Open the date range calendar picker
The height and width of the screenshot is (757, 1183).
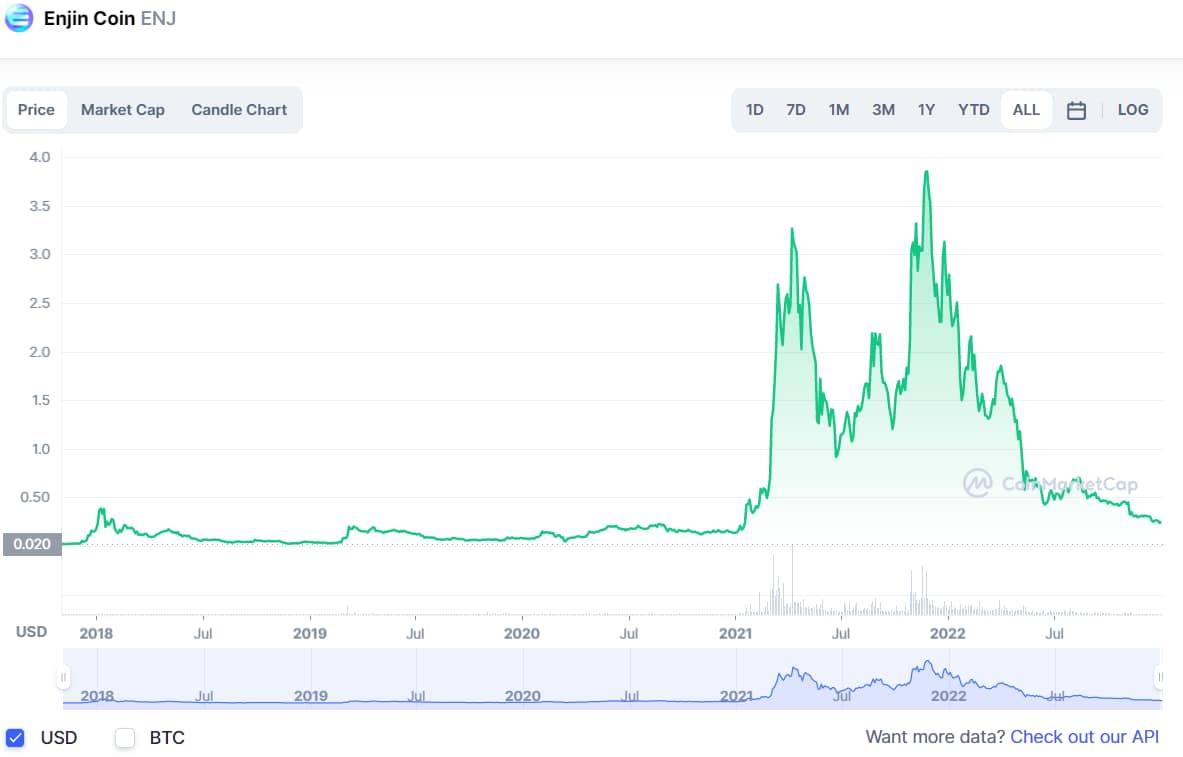(x=1076, y=110)
